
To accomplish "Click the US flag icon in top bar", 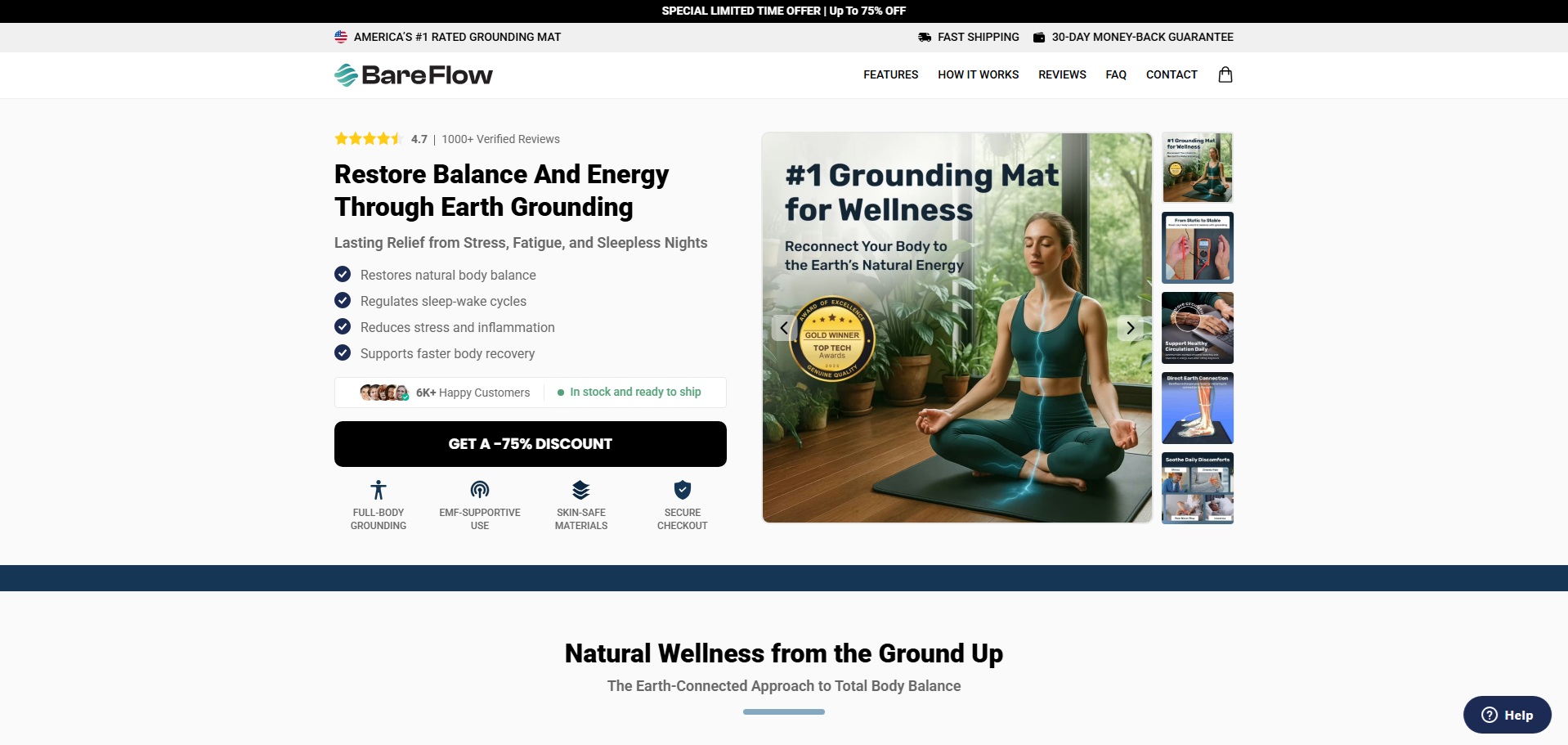I will point(341,37).
